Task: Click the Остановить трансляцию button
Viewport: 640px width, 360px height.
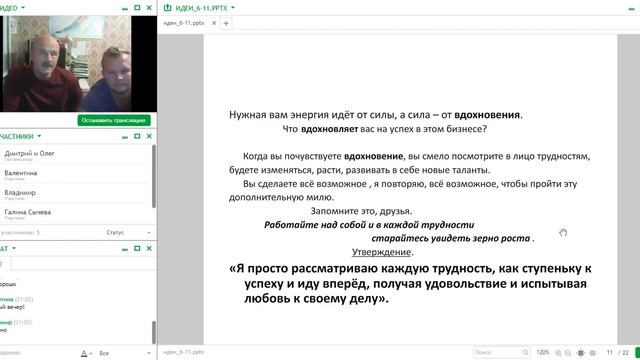Action: (x=114, y=120)
